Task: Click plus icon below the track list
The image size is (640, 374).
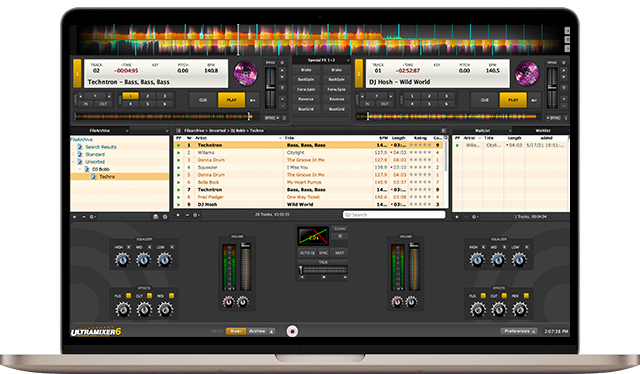Action: tap(178, 215)
